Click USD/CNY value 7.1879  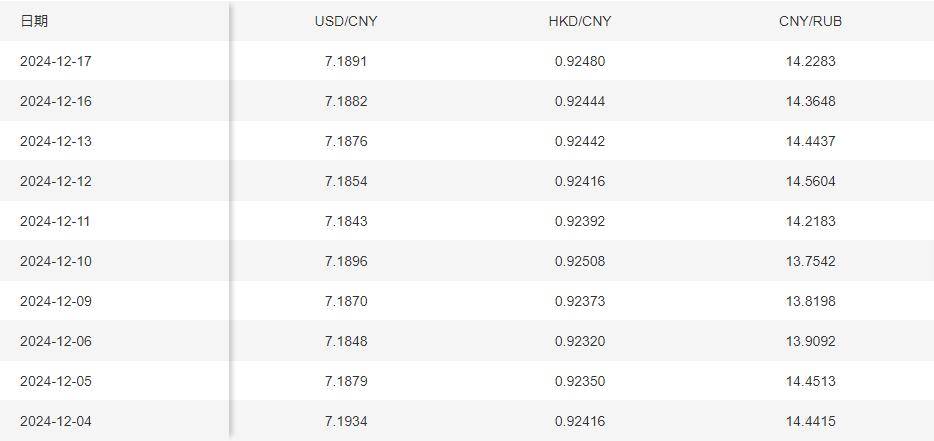click(346, 381)
